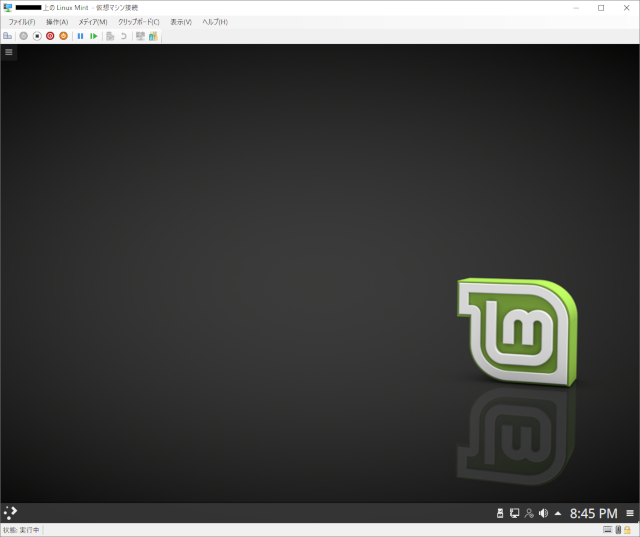
Task: Open the KDE desktop toolbox hamburger button
Action: coord(9,52)
